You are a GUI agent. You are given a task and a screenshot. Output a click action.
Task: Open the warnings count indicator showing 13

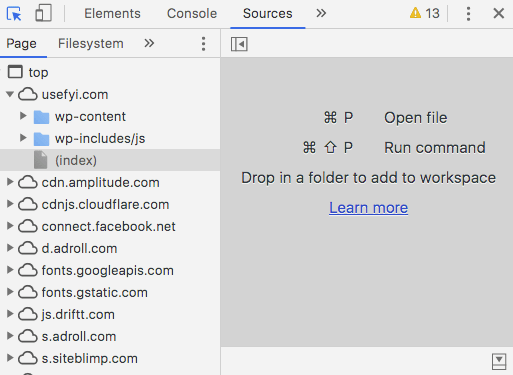click(x=424, y=14)
